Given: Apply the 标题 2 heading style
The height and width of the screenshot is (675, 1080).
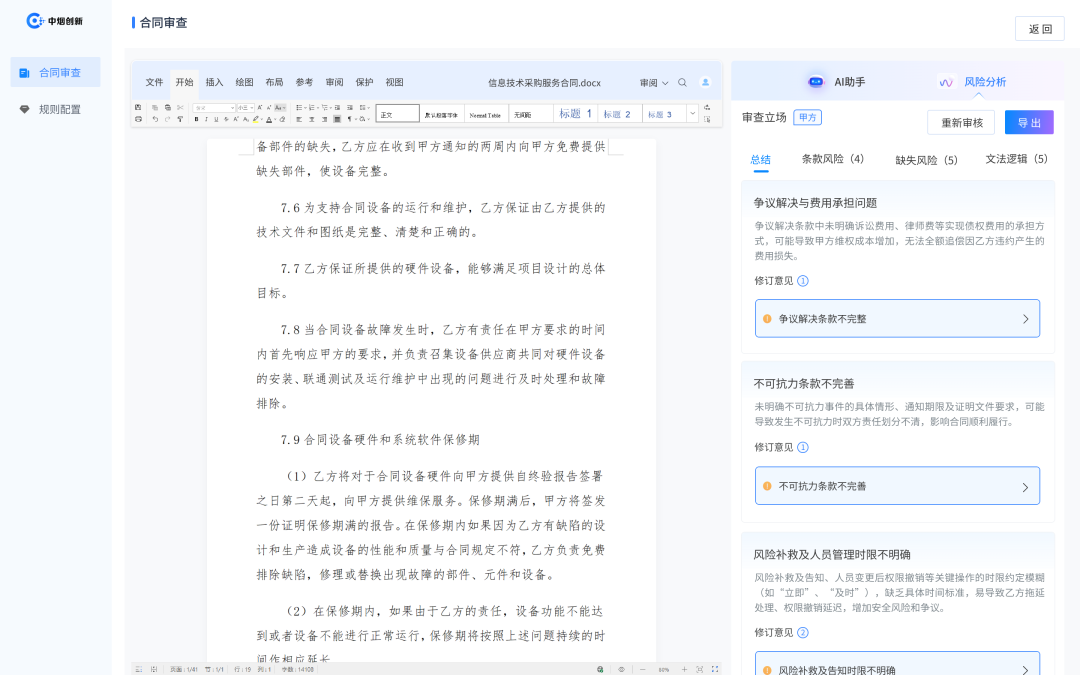Looking at the screenshot, I should [x=618, y=114].
